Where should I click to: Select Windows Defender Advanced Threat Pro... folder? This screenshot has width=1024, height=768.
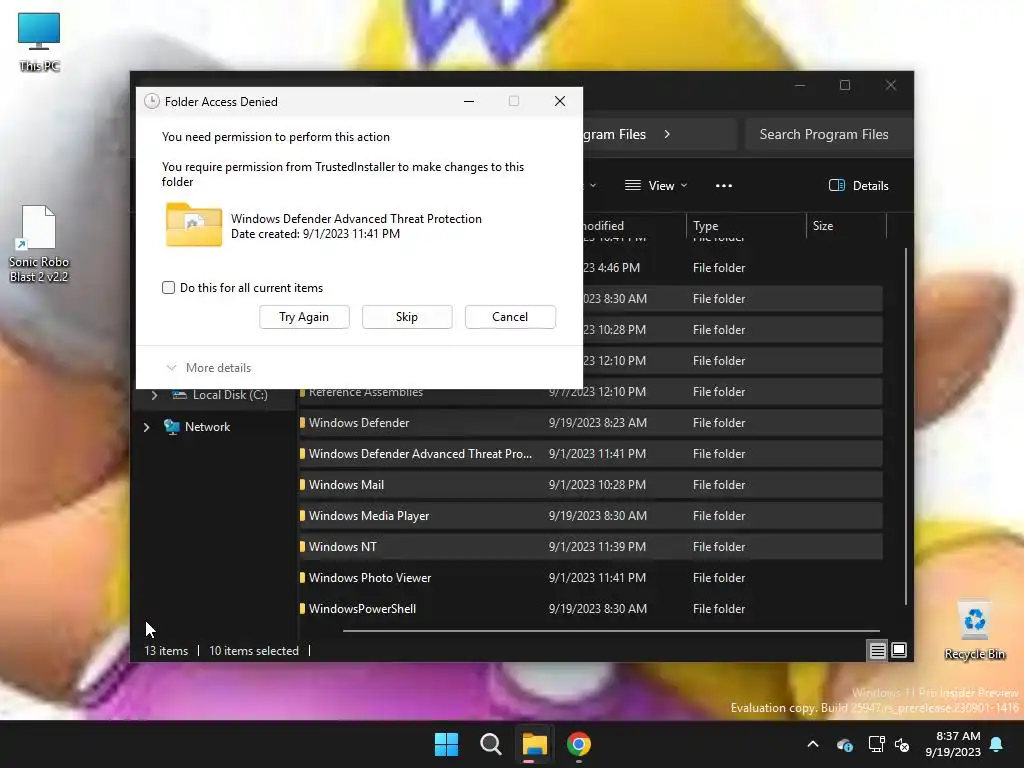click(590, 454)
